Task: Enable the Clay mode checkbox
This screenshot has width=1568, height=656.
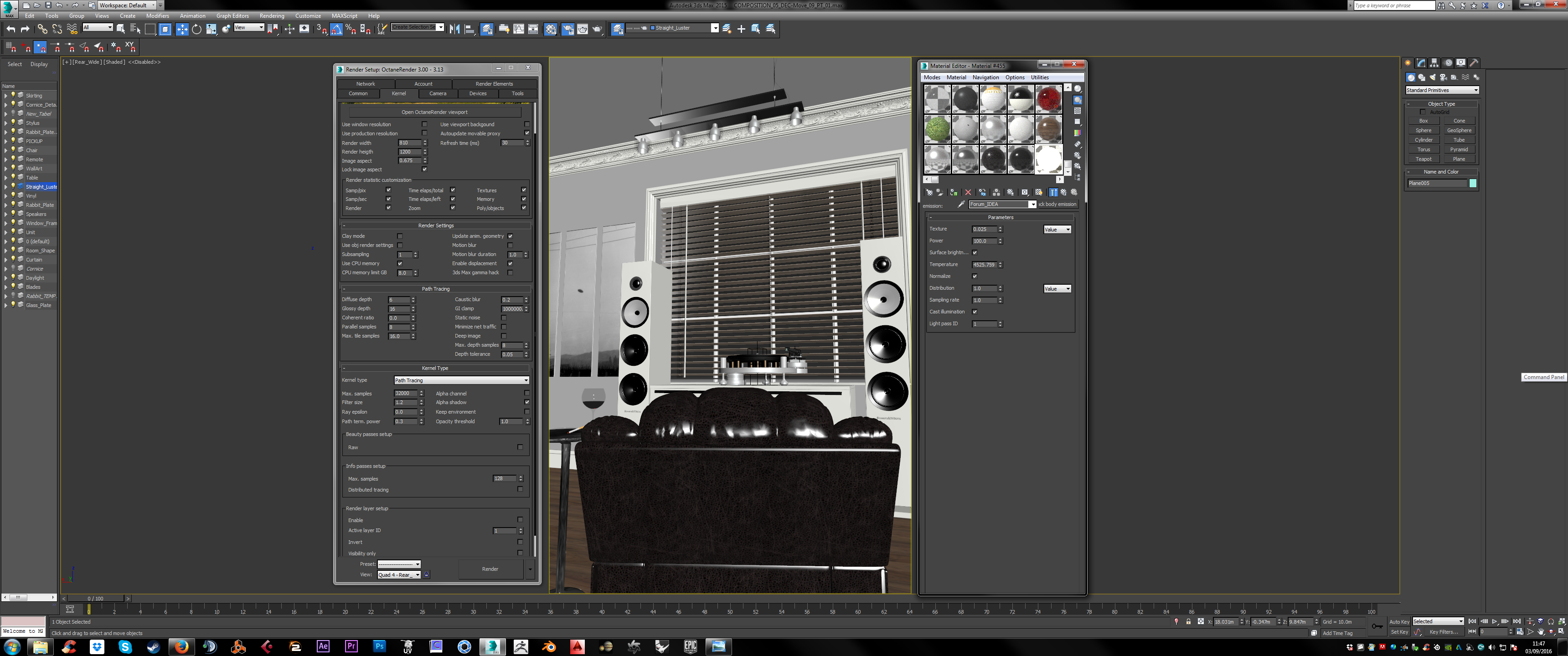Action: pyautogui.click(x=400, y=236)
